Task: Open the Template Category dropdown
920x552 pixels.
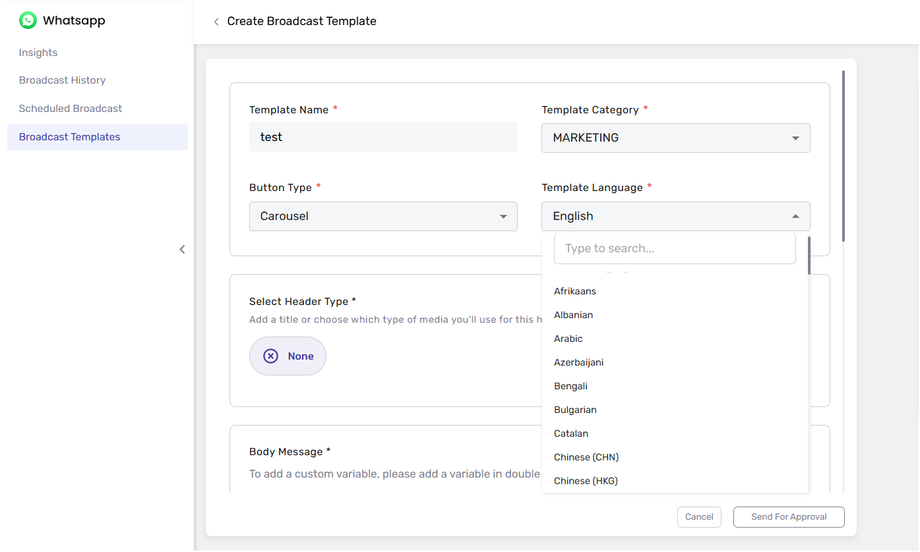Action: pyautogui.click(x=675, y=138)
